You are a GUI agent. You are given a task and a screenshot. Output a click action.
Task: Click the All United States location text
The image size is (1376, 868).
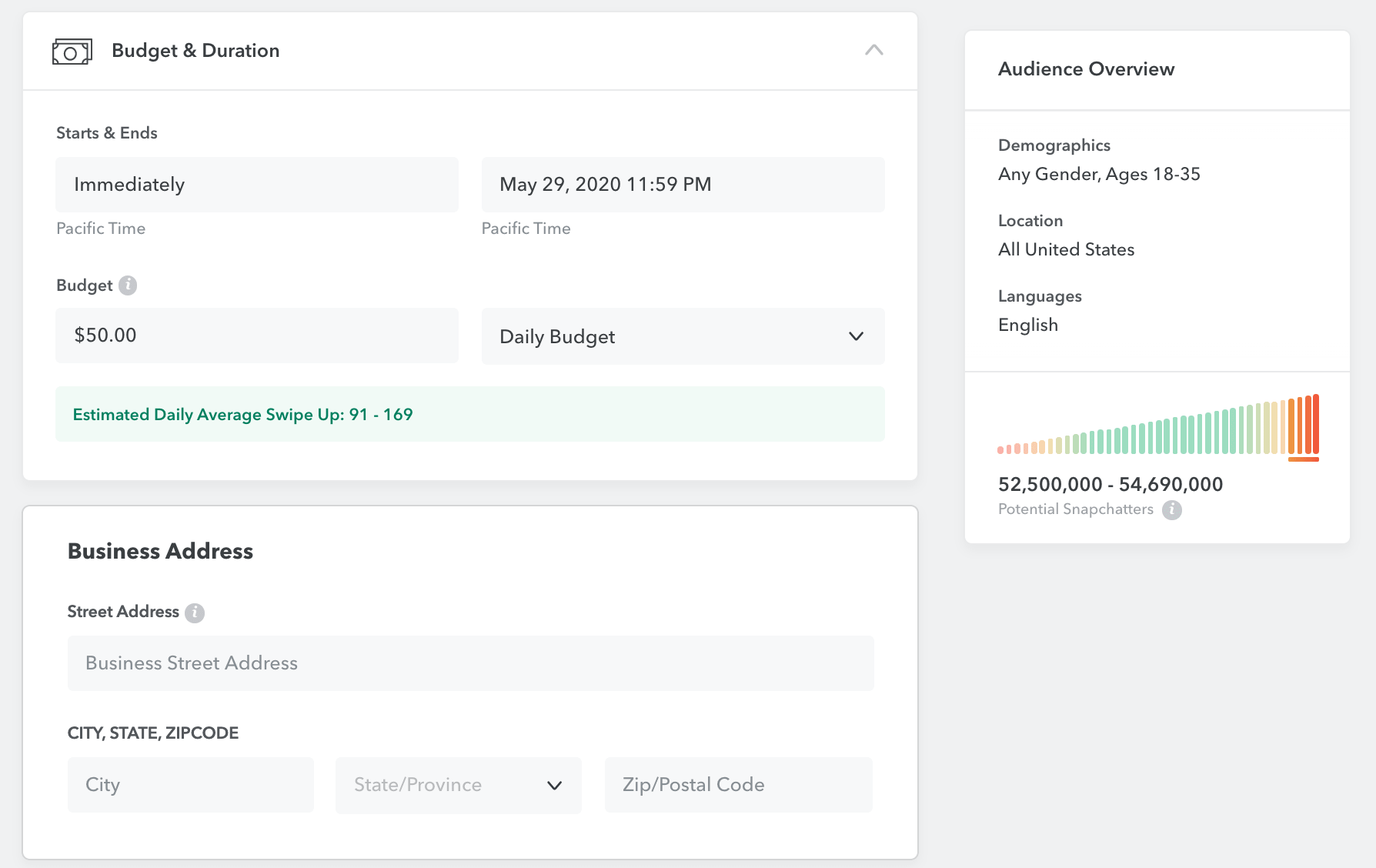[1066, 249]
